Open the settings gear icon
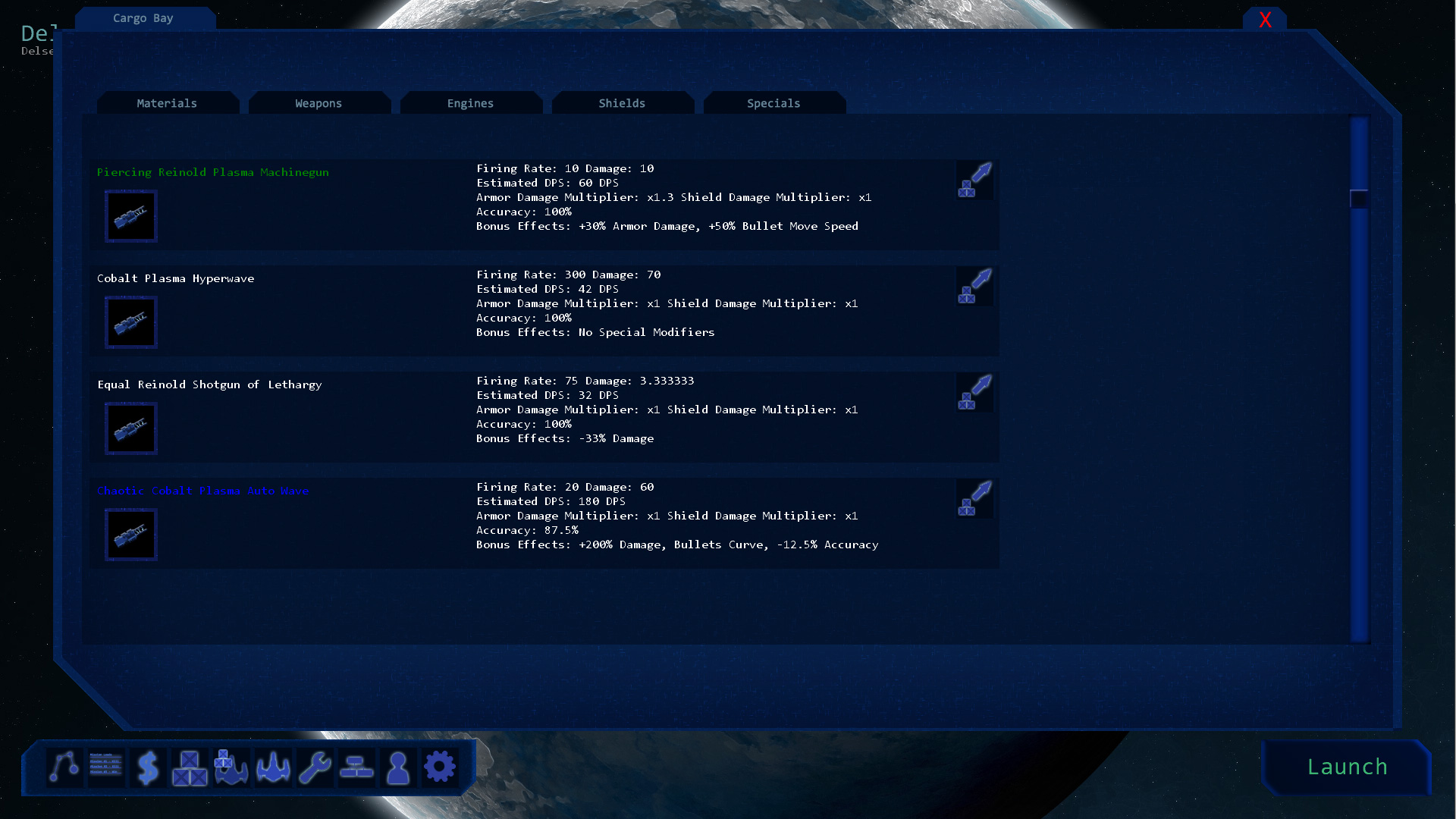 click(440, 767)
